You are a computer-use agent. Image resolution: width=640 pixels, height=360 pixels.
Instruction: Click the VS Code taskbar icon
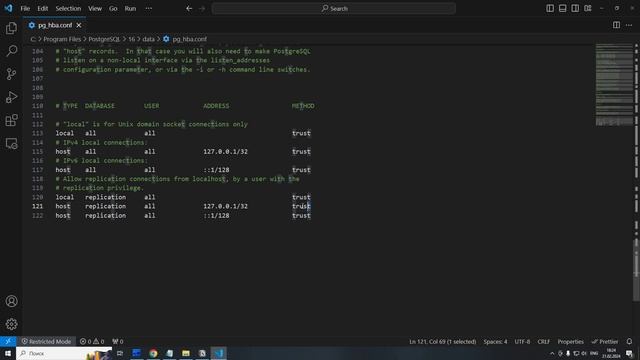tap(219, 353)
